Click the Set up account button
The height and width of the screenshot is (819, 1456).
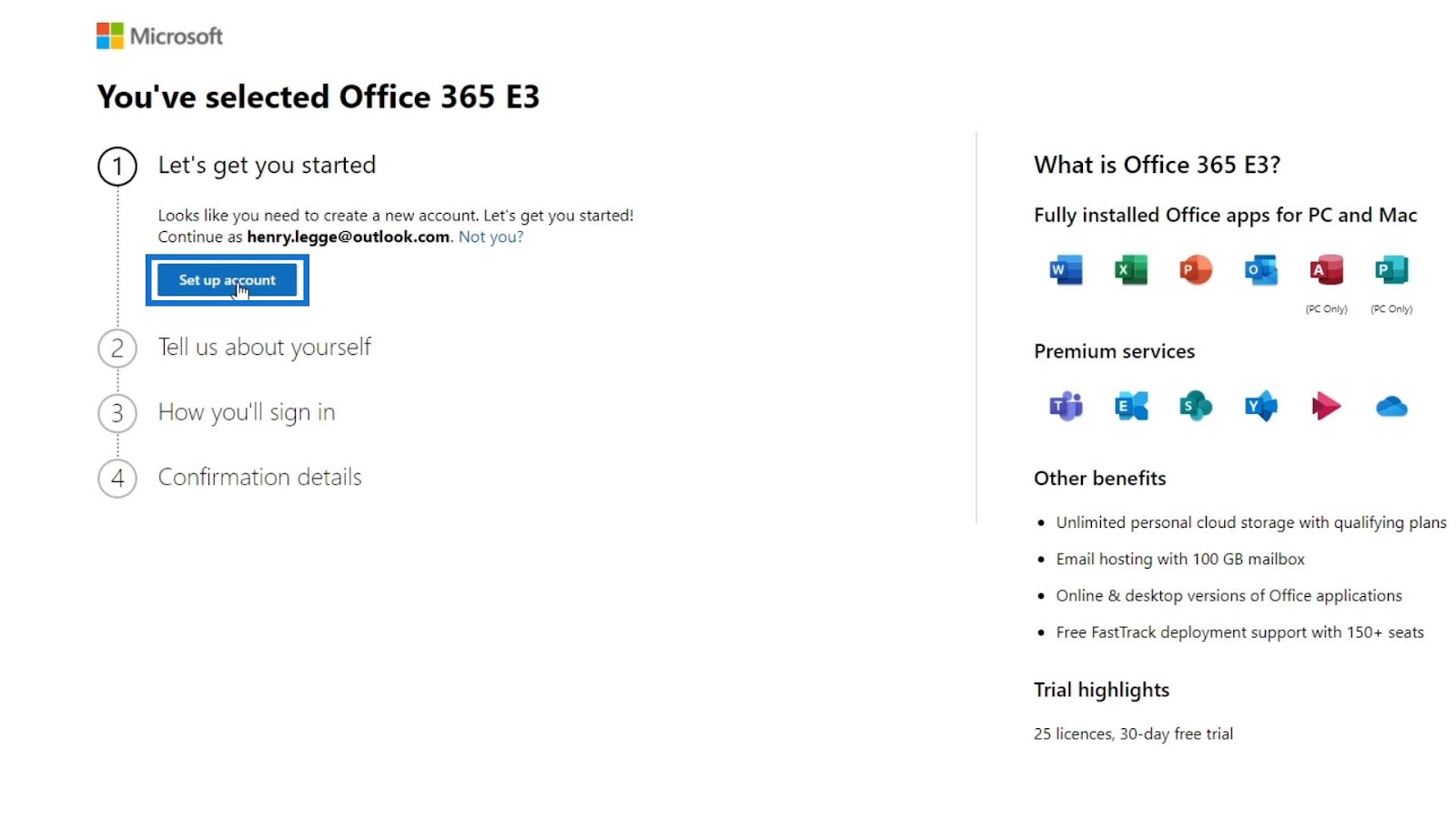[227, 280]
